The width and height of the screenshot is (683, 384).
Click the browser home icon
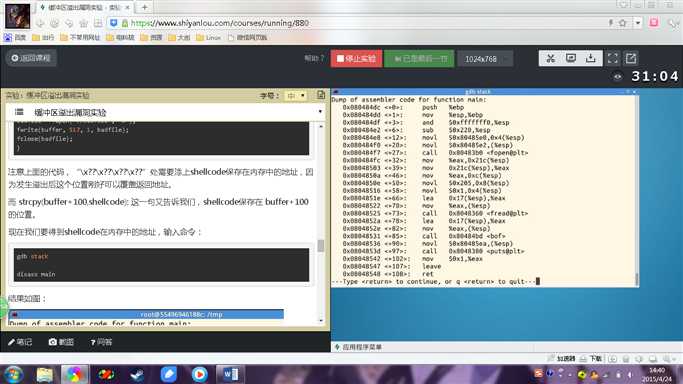pyautogui.click(x=84, y=23)
